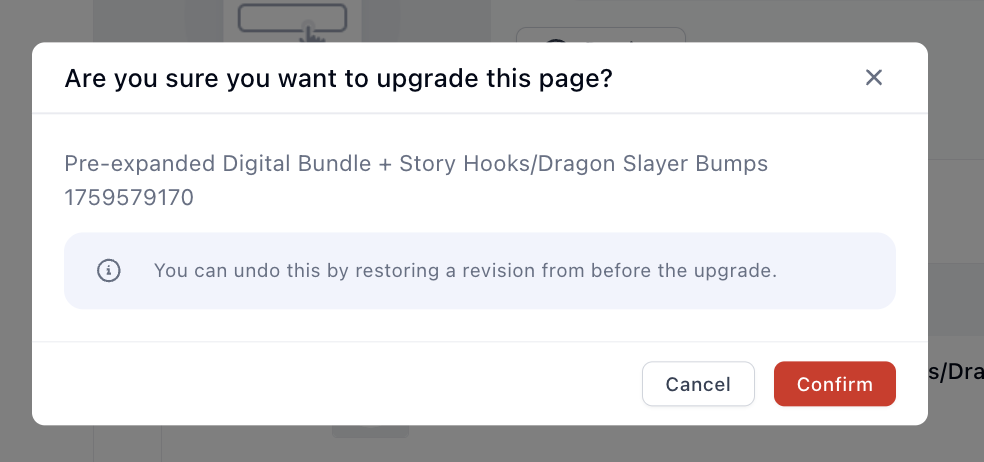Click the hand pointer in the background illustration
This screenshot has width=984, height=462.
click(x=313, y=33)
